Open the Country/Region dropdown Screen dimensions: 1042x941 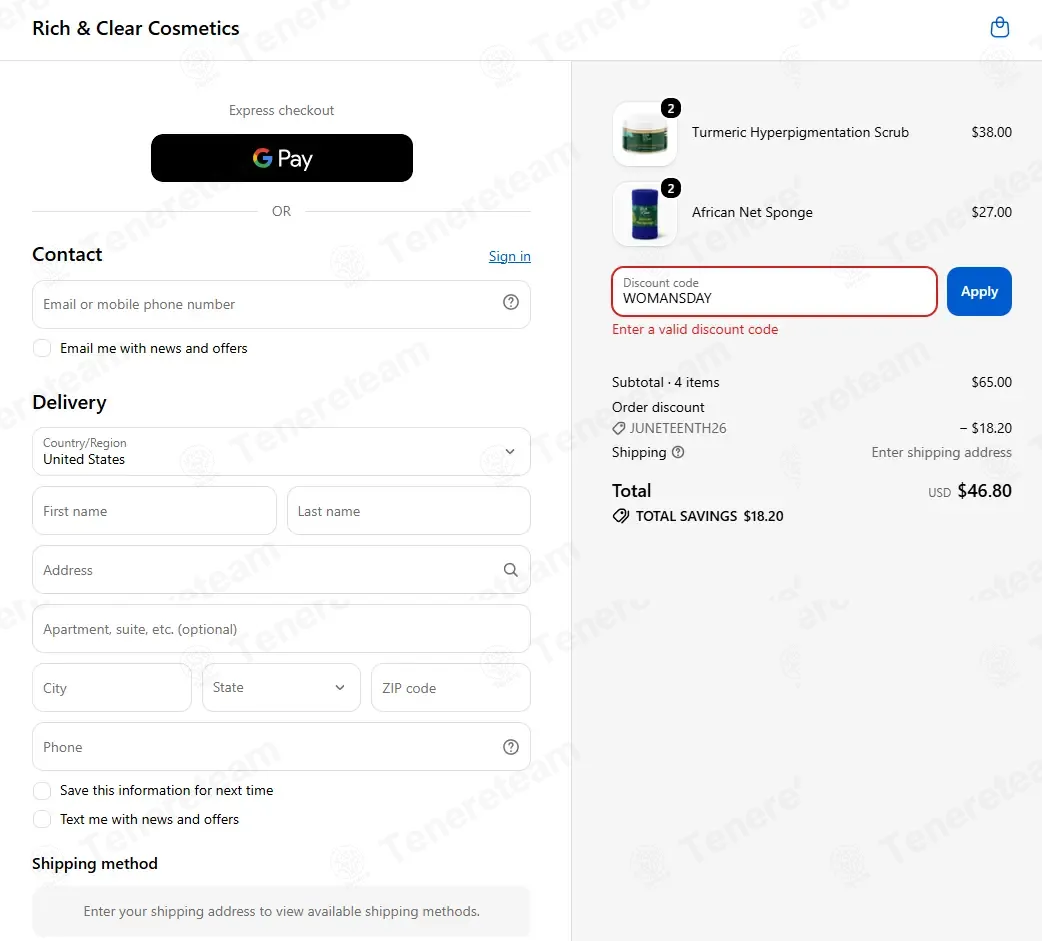(x=281, y=451)
